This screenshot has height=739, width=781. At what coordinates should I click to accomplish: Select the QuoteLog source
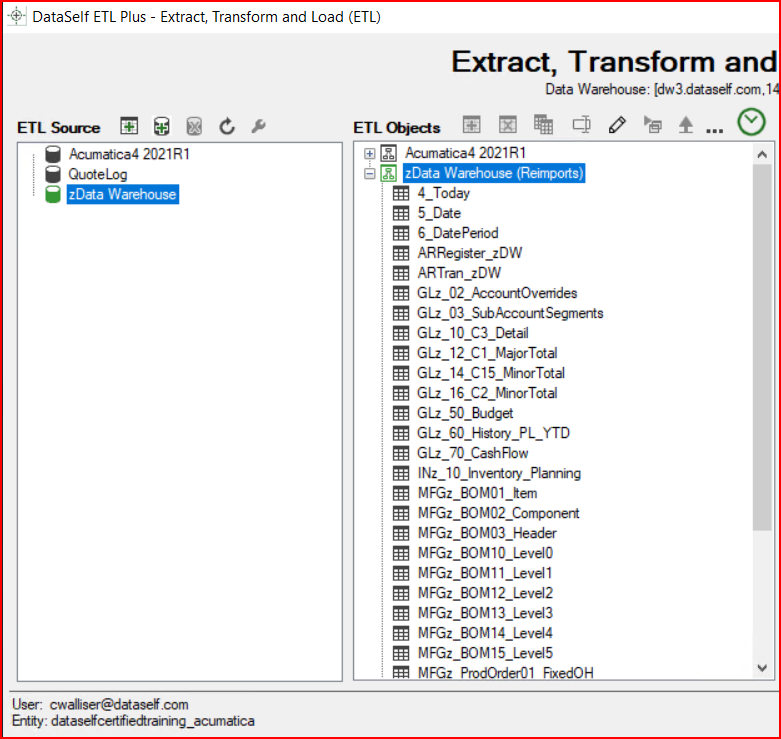98,174
